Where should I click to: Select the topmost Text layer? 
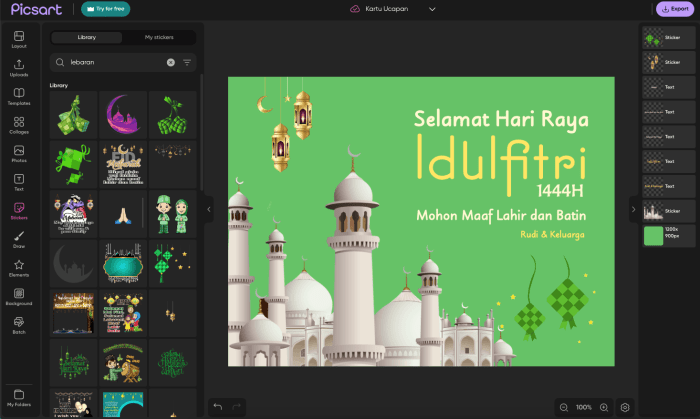click(x=668, y=87)
